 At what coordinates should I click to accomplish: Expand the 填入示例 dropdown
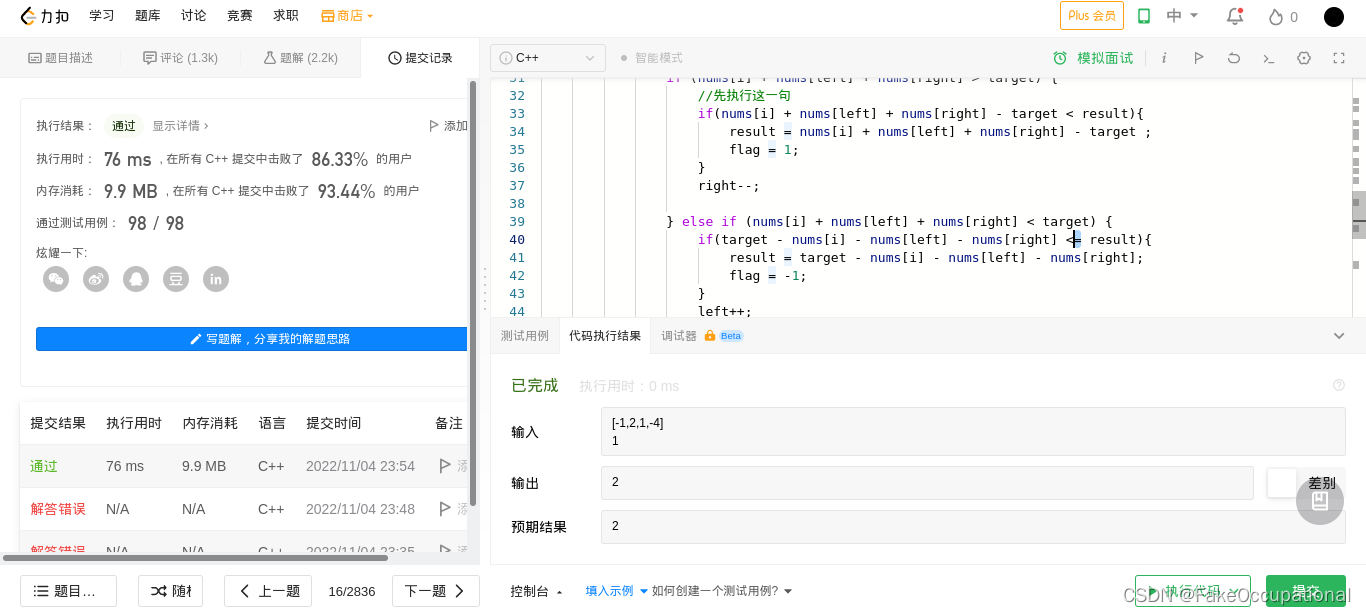[617, 591]
